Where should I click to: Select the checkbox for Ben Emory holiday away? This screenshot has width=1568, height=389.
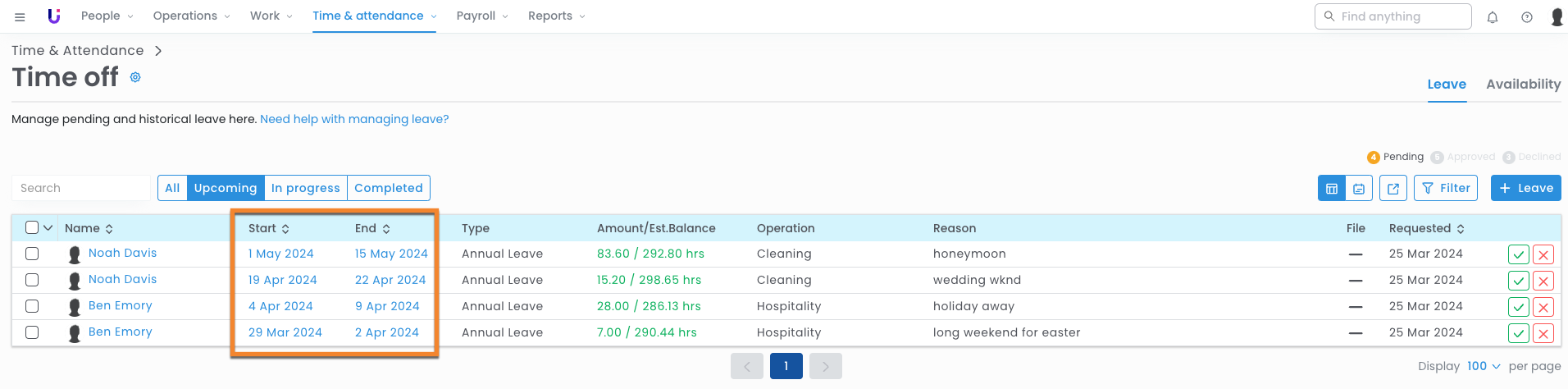pyautogui.click(x=32, y=306)
